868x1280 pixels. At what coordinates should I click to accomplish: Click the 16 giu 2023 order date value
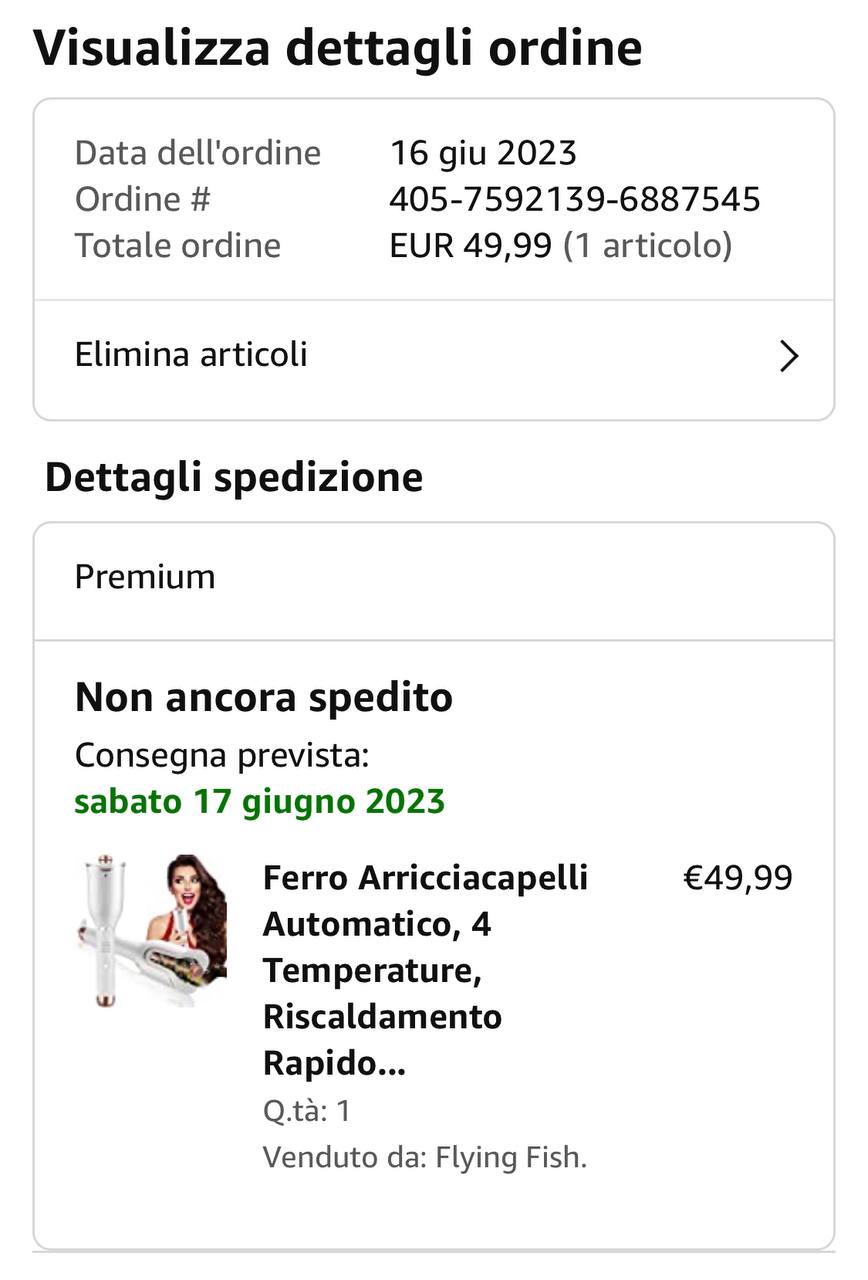[483, 153]
